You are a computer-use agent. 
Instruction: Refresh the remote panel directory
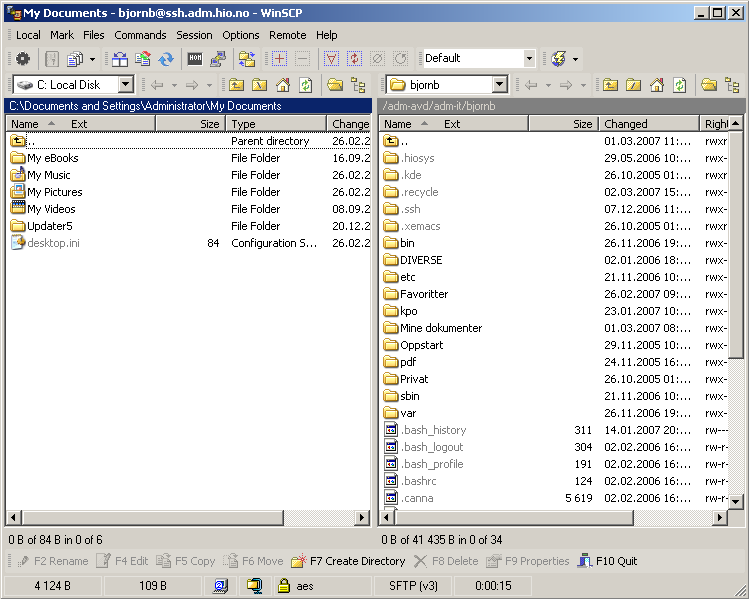680,85
